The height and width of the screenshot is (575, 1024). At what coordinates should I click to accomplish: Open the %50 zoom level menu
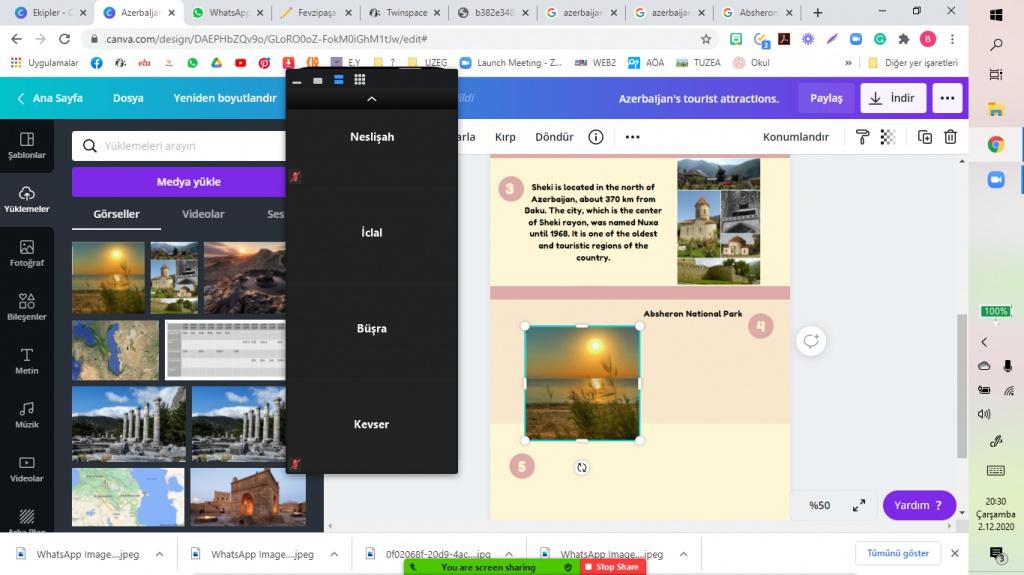pyautogui.click(x=820, y=506)
